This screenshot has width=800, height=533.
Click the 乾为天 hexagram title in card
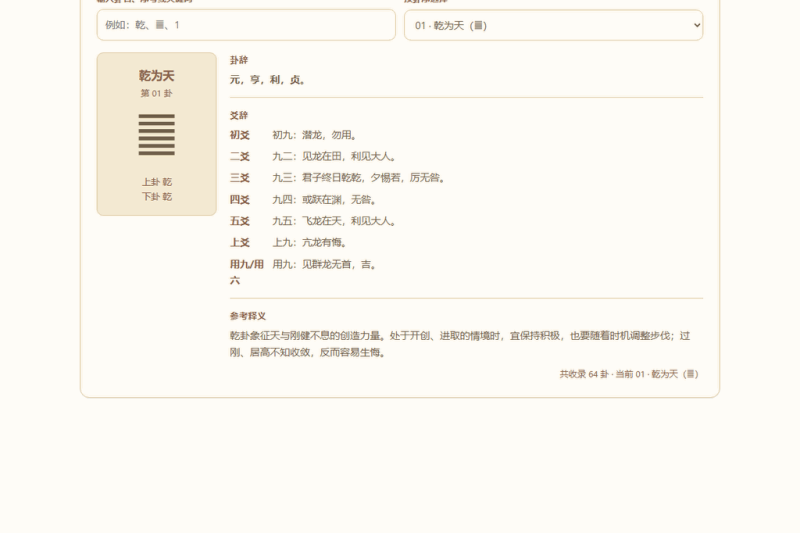click(x=157, y=76)
